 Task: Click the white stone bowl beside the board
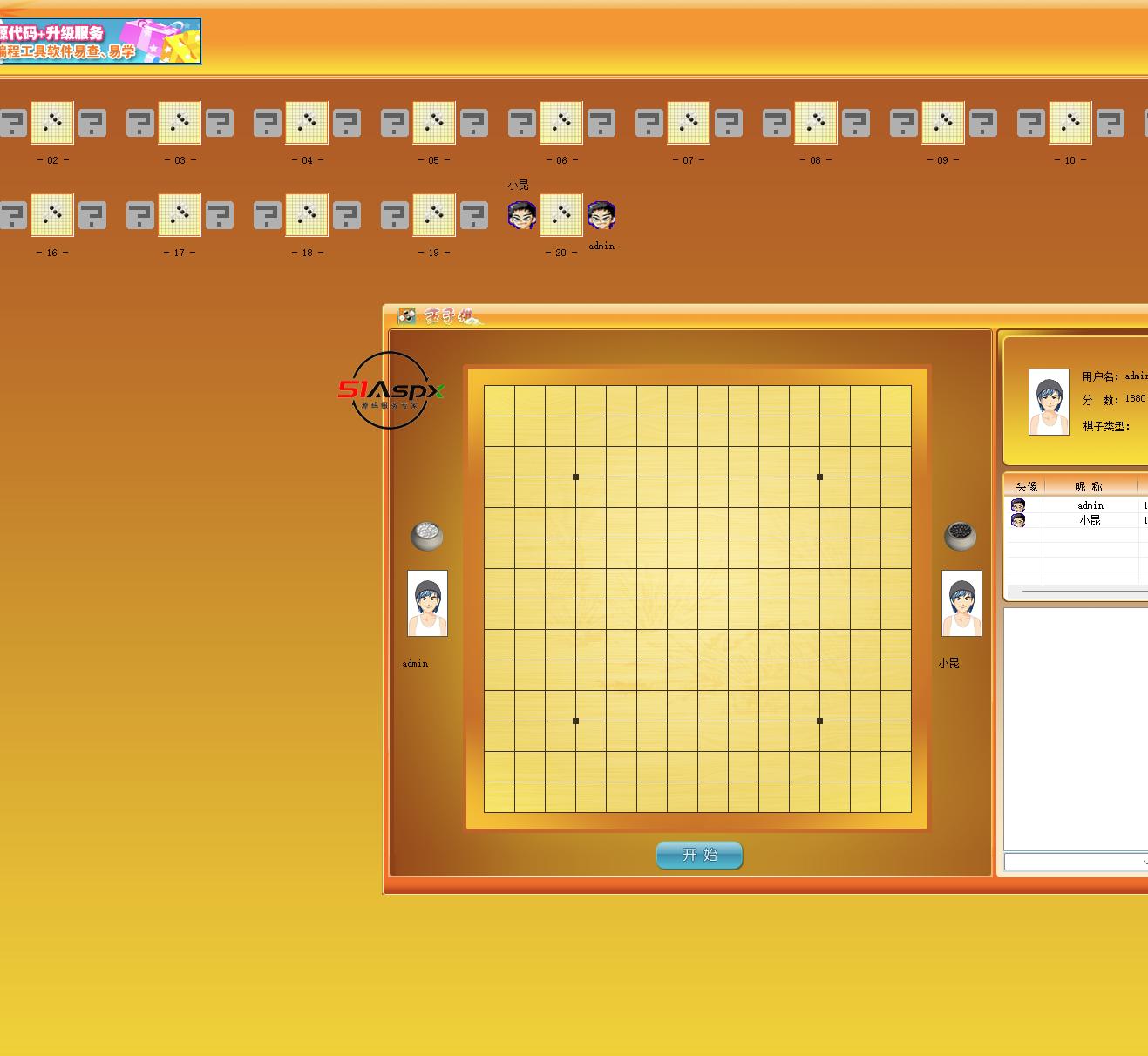pyautogui.click(x=427, y=536)
